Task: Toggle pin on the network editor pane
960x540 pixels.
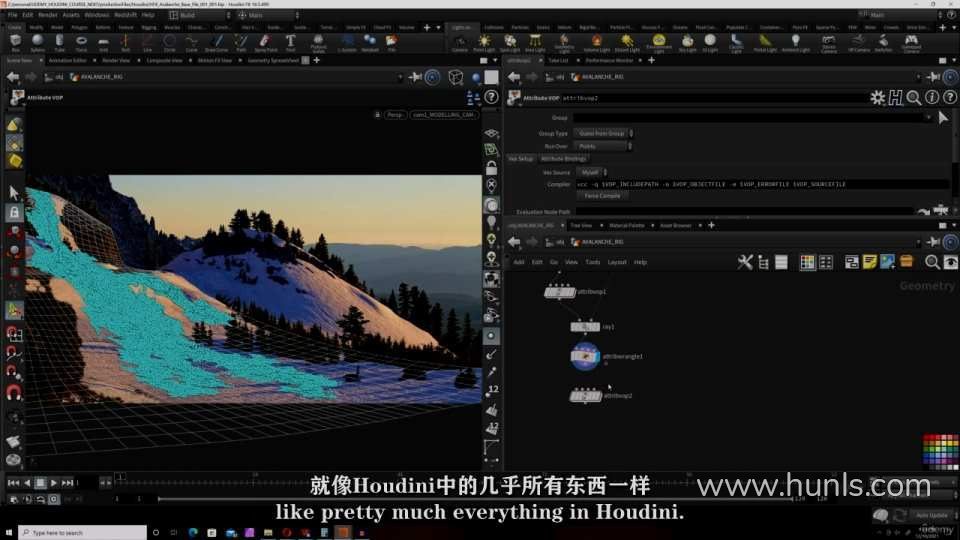Action: (933, 242)
